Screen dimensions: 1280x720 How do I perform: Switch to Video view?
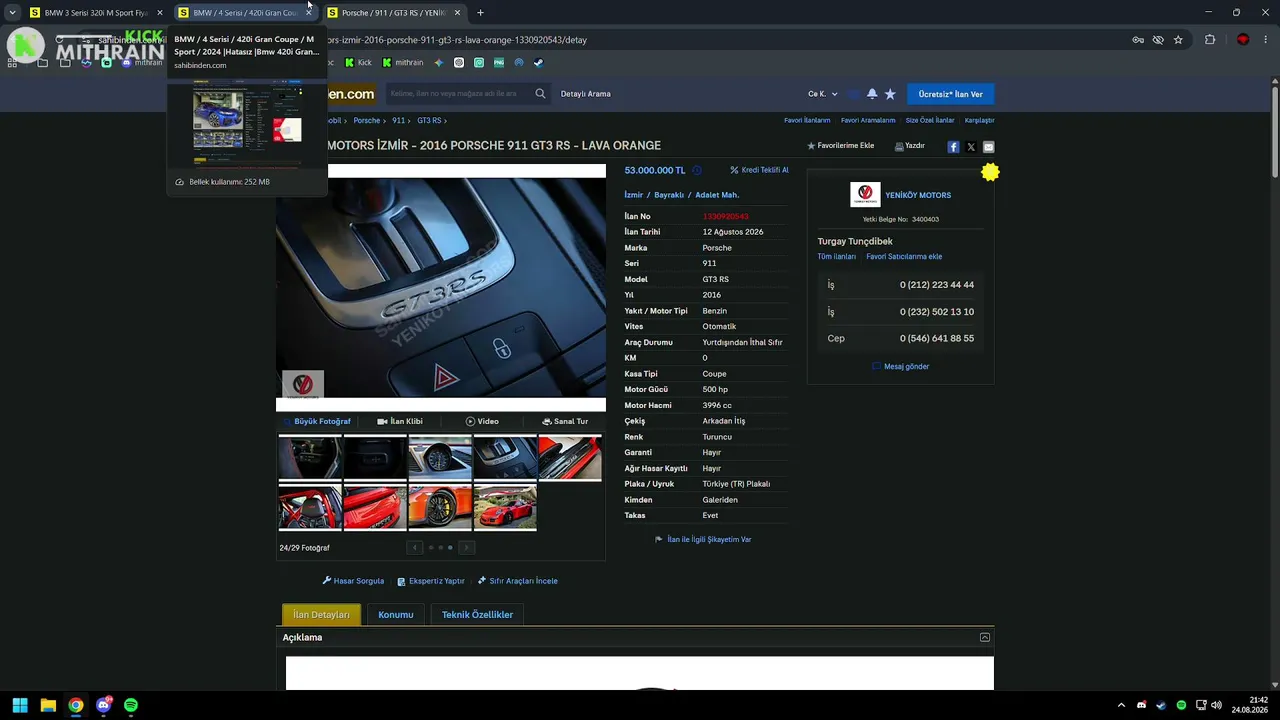point(482,422)
